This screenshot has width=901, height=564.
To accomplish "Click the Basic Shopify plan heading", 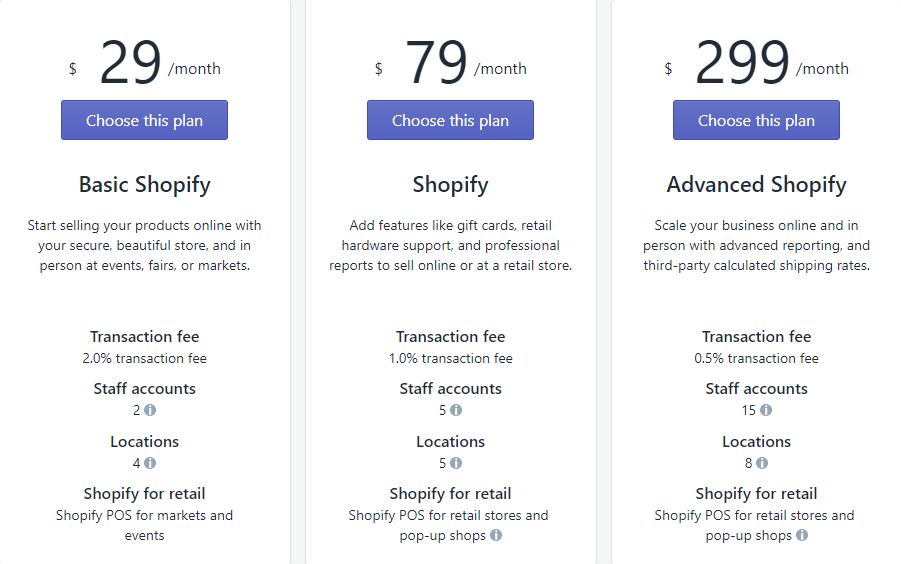I will (144, 185).
